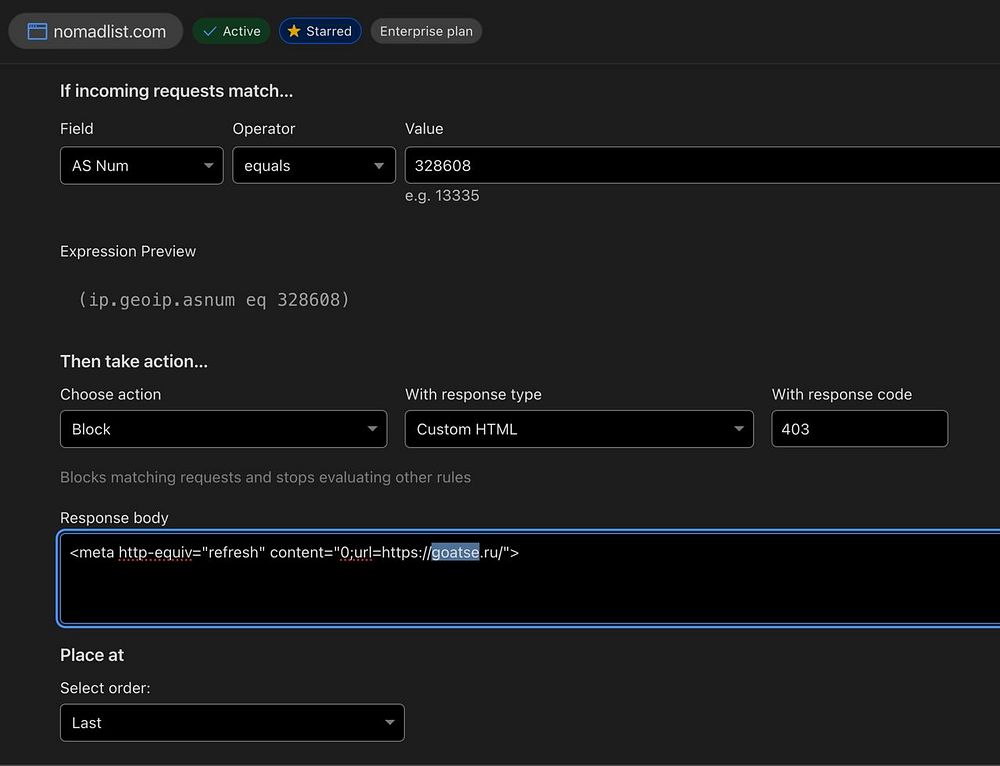Image resolution: width=1000 pixels, height=766 pixels.
Task: Click the star icon in the Starred badge
Action: pos(293,31)
